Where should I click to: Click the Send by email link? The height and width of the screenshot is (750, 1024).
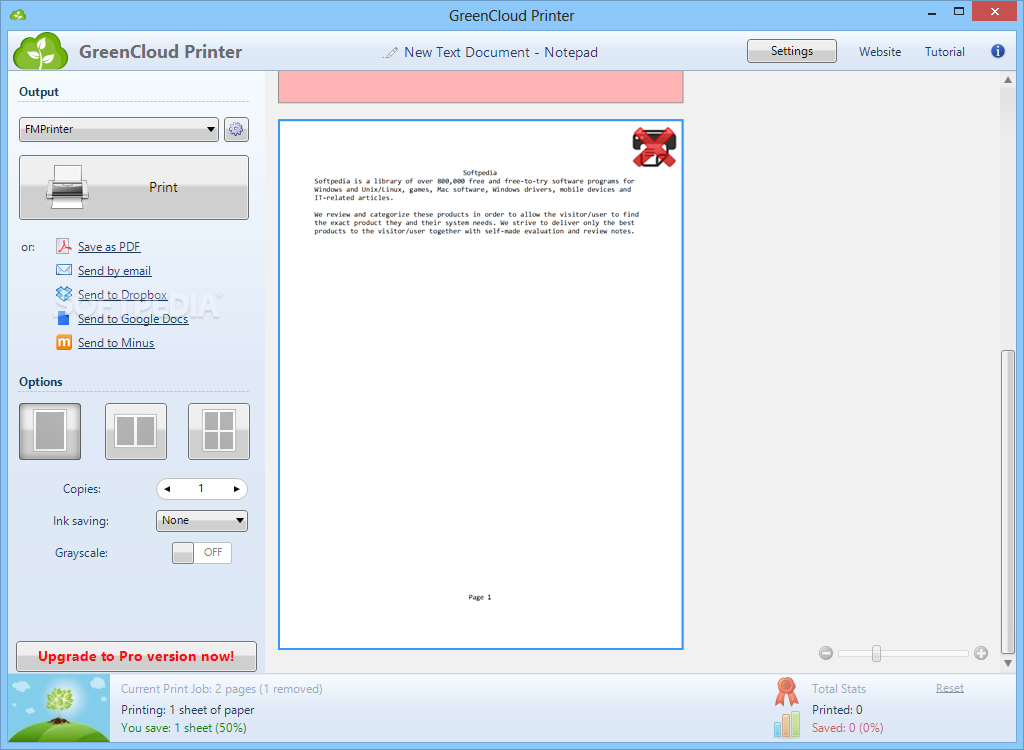coord(114,270)
